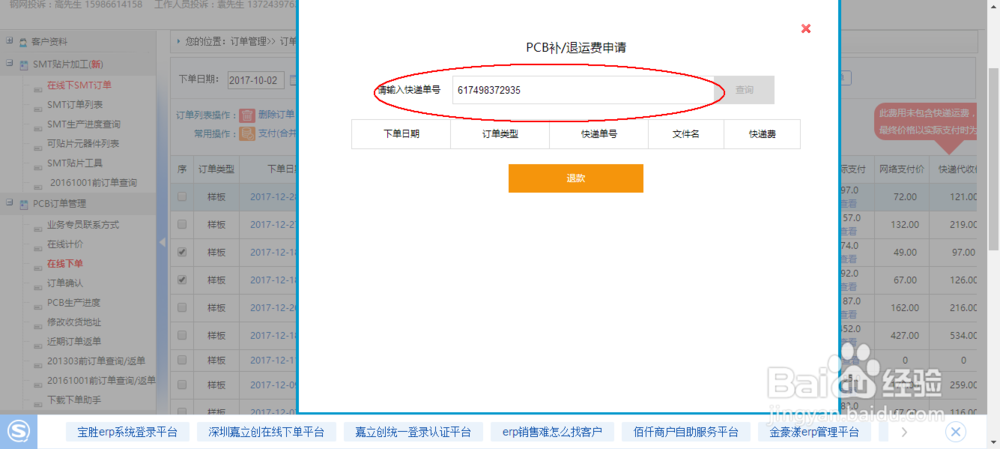Click the 121.00 cell in order list

pos(954,198)
